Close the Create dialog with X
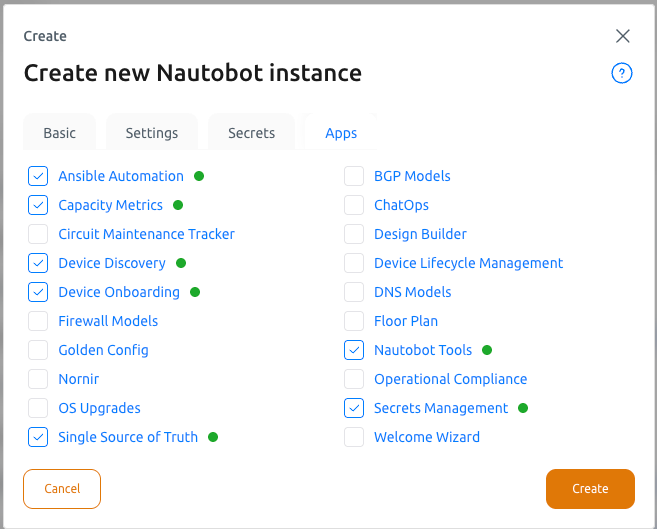 tap(623, 36)
